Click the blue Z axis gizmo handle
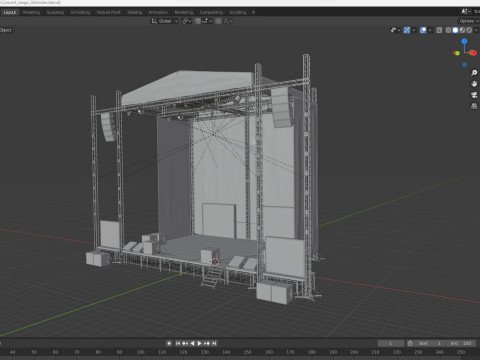Screen dimensions: 480x360 [464, 41]
